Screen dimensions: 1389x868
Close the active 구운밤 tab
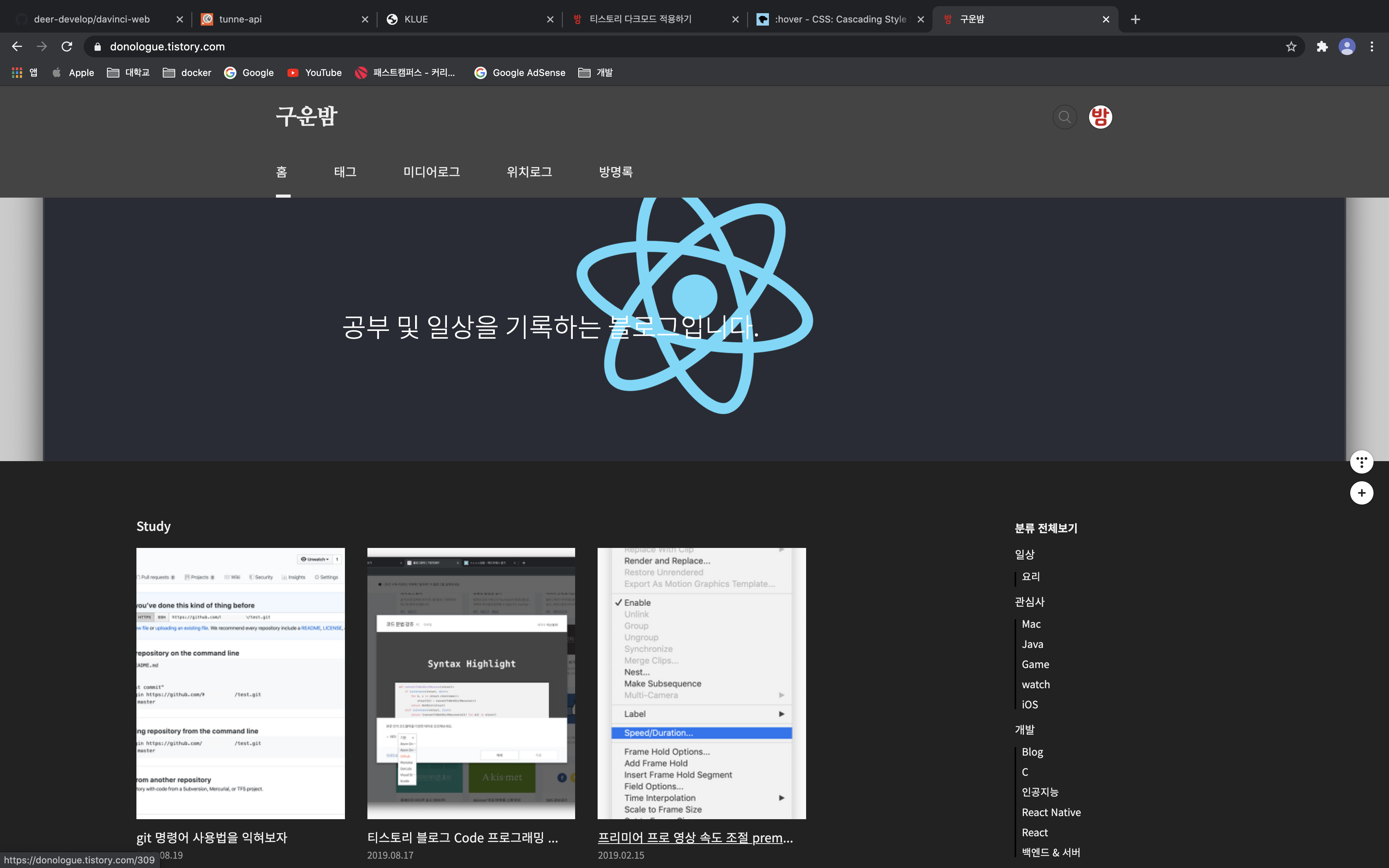1106,19
